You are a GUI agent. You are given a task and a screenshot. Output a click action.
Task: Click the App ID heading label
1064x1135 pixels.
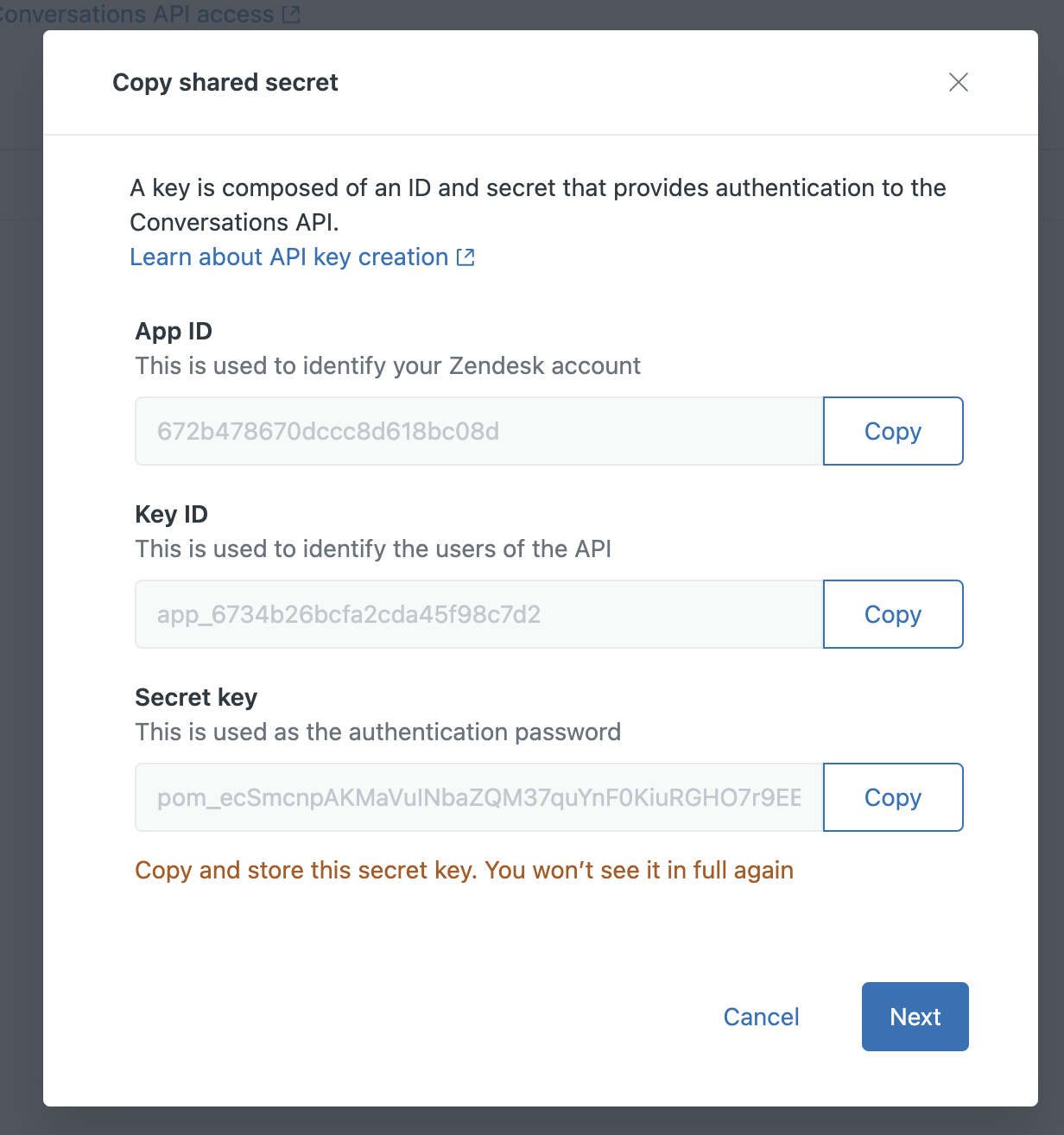tap(174, 331)
